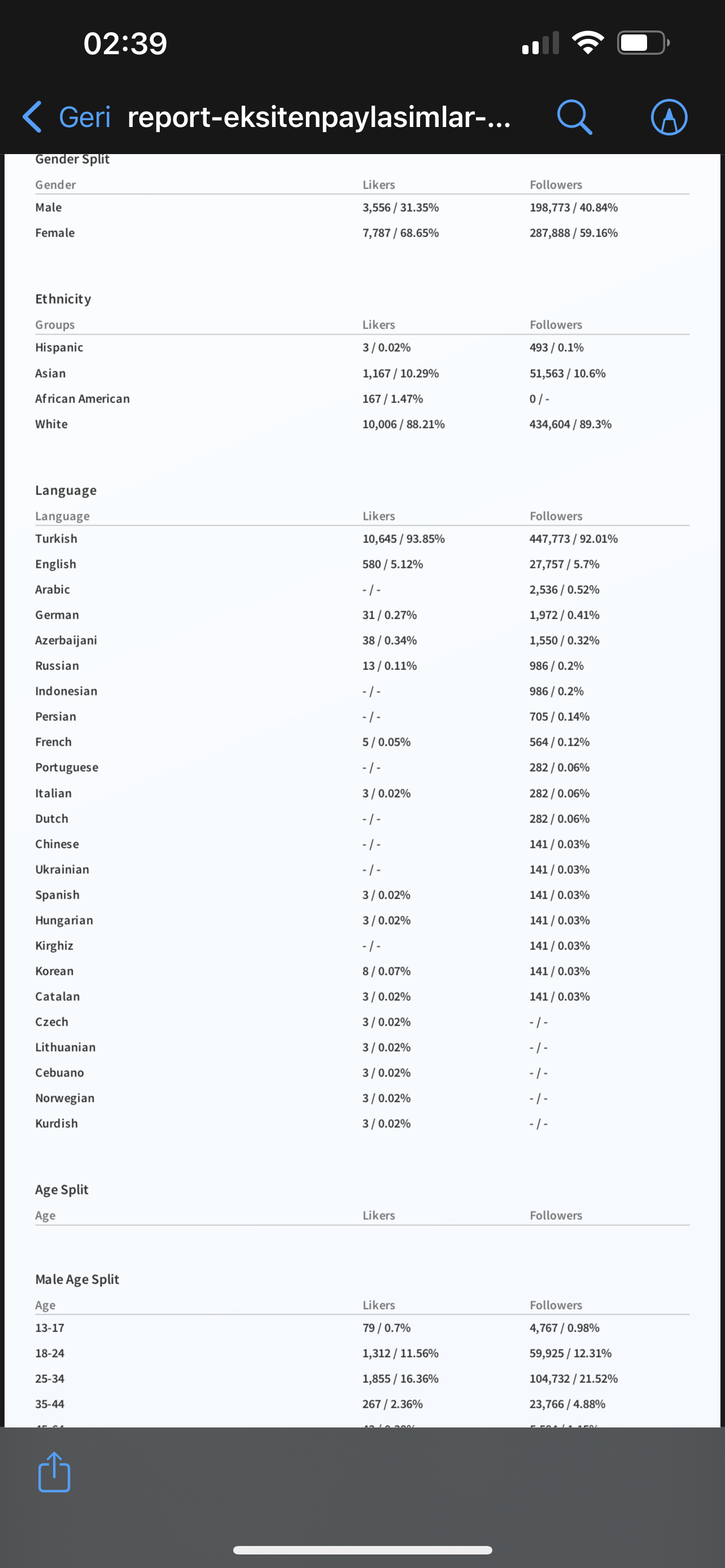The width and height of the screenshot is (725, 1568).
Task: Tap the share icon at bottom
Action: pos(54,1472)
